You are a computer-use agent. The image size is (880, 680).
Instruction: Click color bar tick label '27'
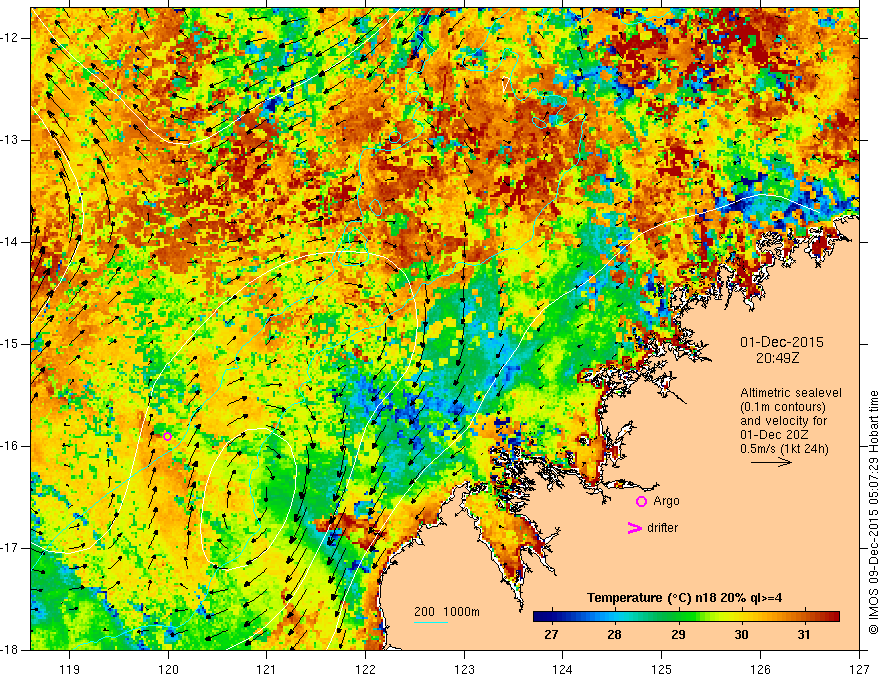coord(552,635)
